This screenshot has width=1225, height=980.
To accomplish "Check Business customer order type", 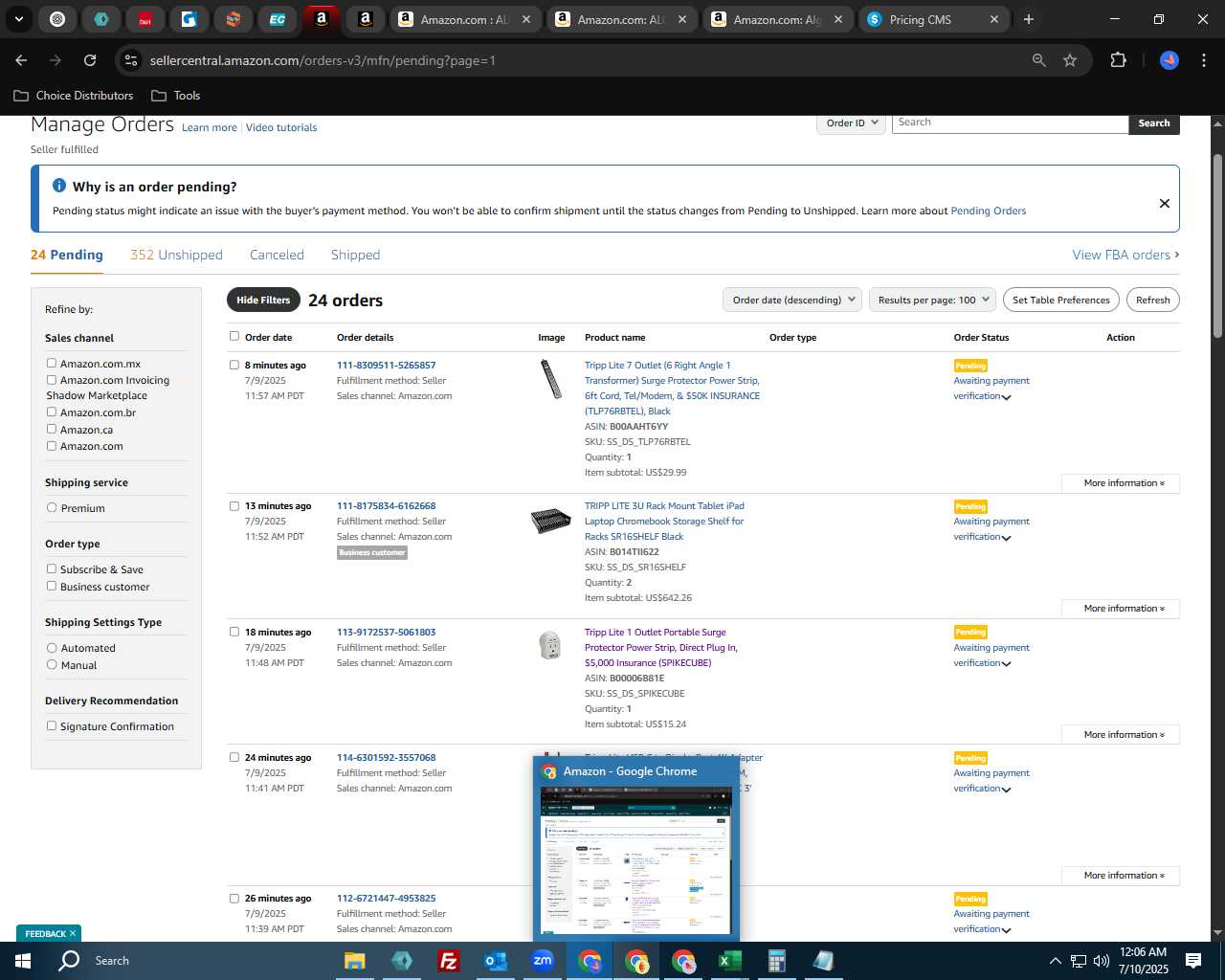I will 52,586.
